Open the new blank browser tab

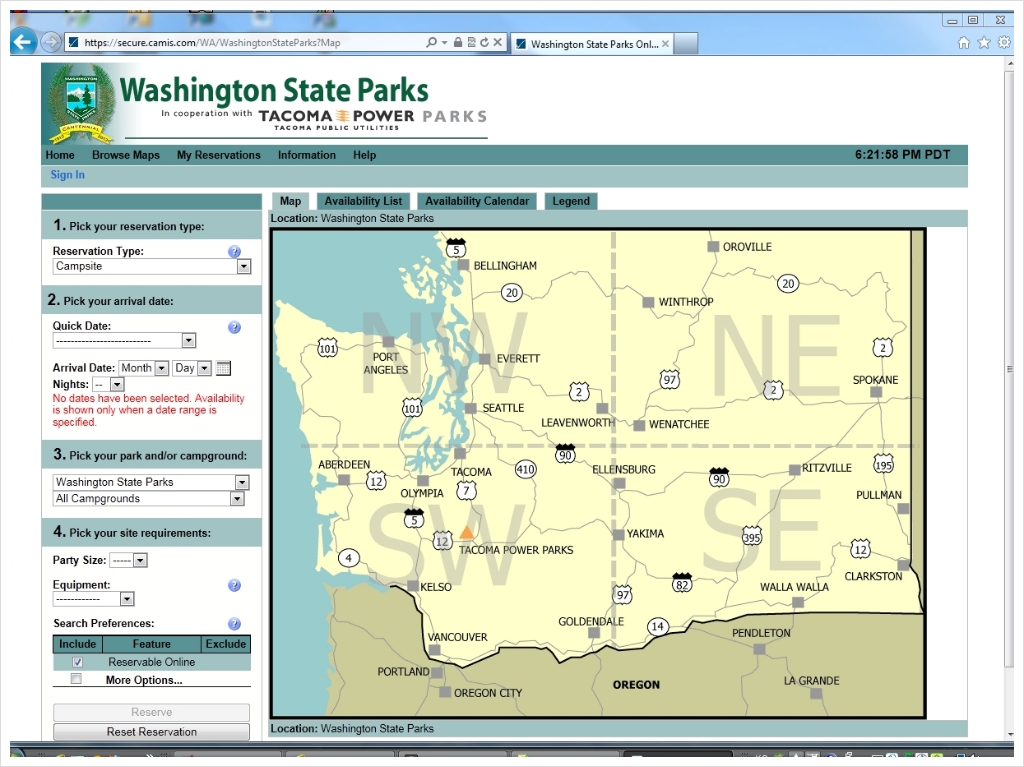point(685,44)
